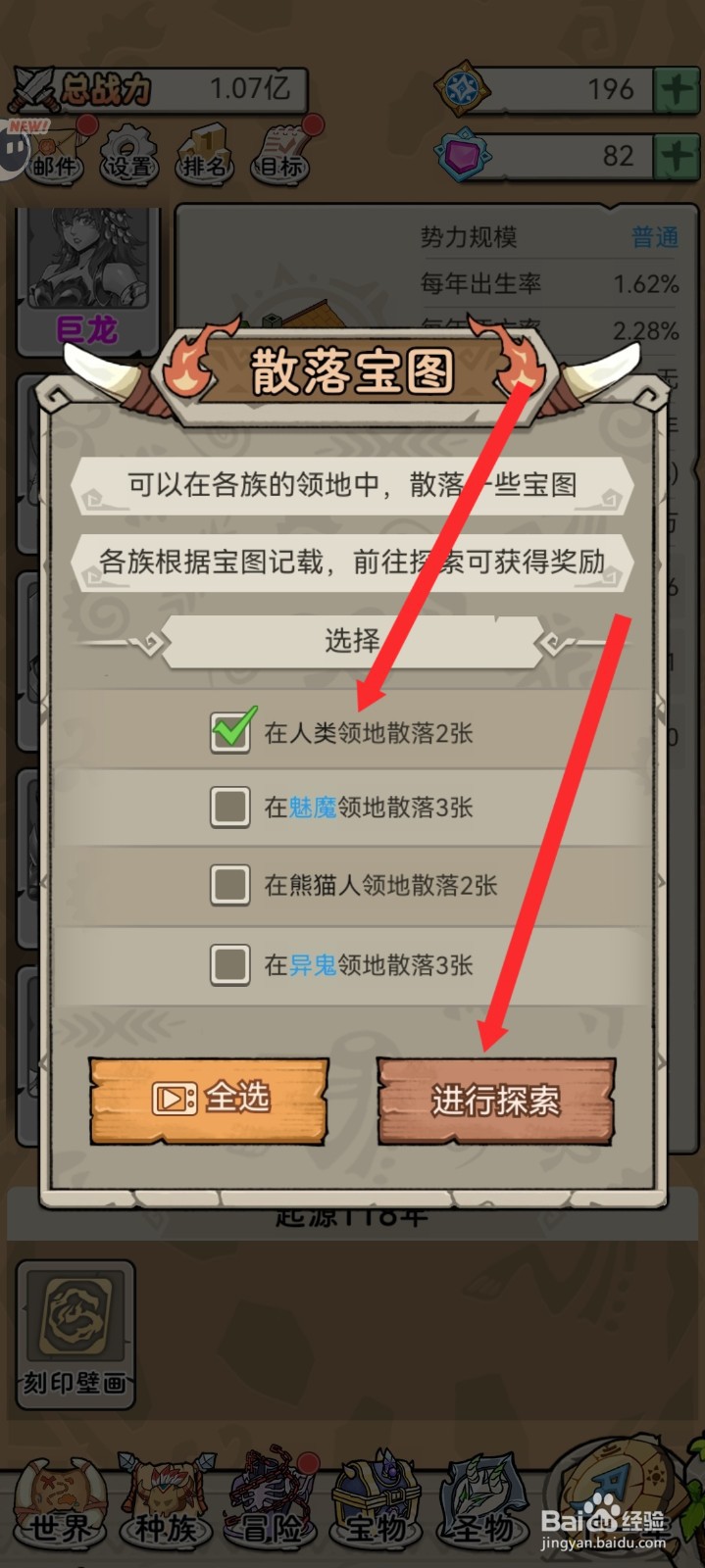The image size is (705, 1568).
Task: Switch to the 宝物 bottom tab
Action: tap(377, 1505)
